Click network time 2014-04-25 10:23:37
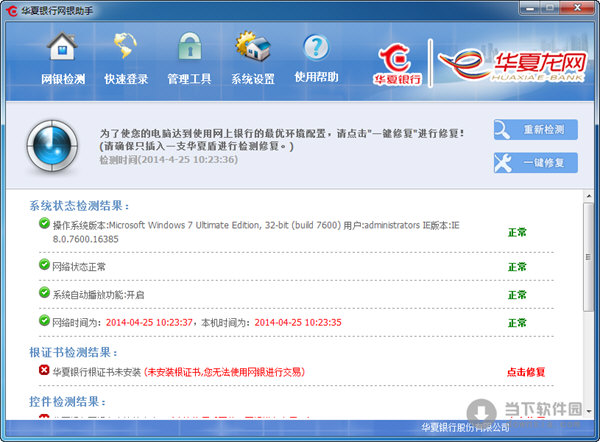 click(x=149, y=323)
